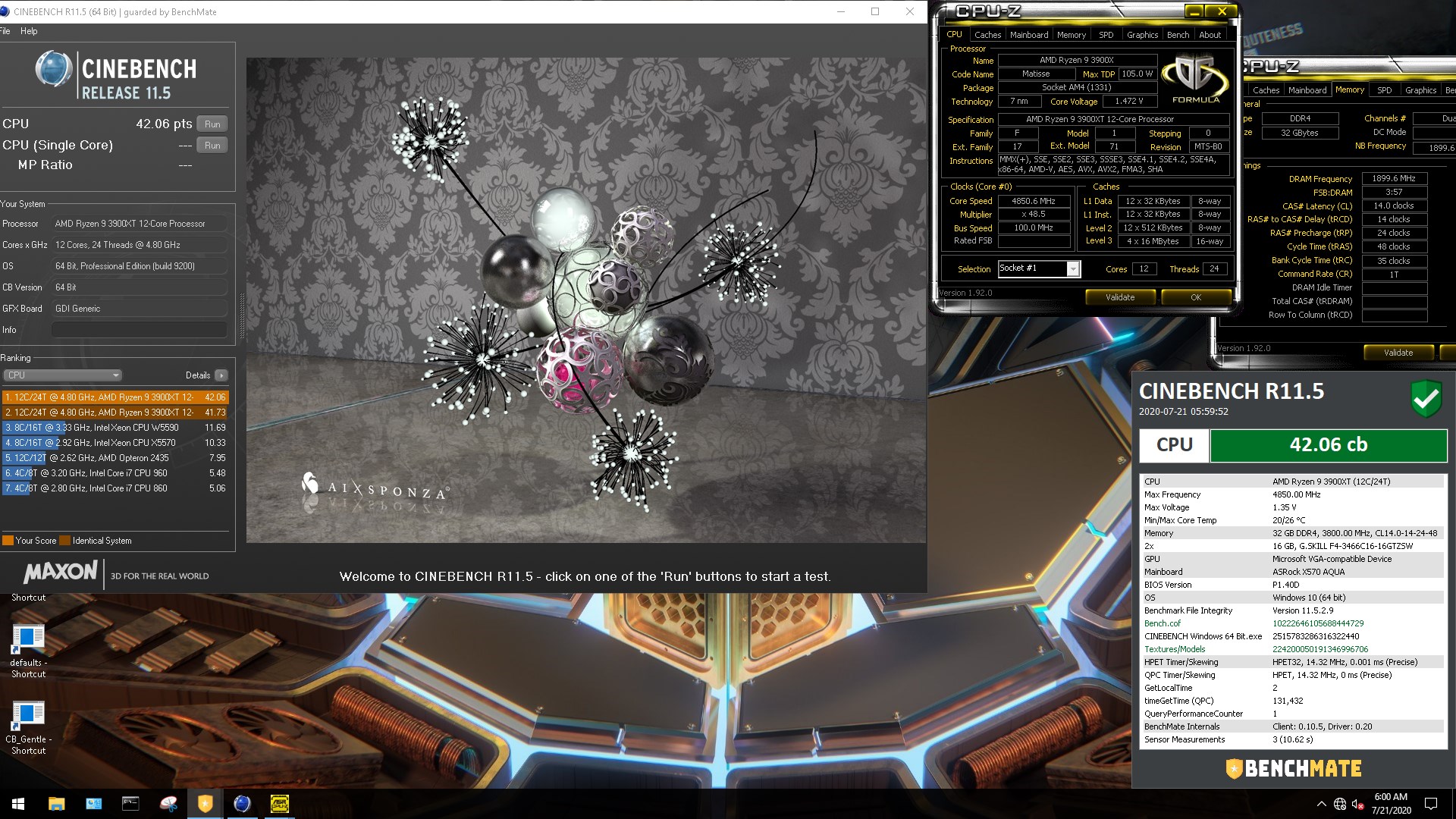This screenshot has width=1456, height=819.
Task: Click the Core Speed 4850.6 MHz value
Action: pyautogui.click(x=1034, y=201)
